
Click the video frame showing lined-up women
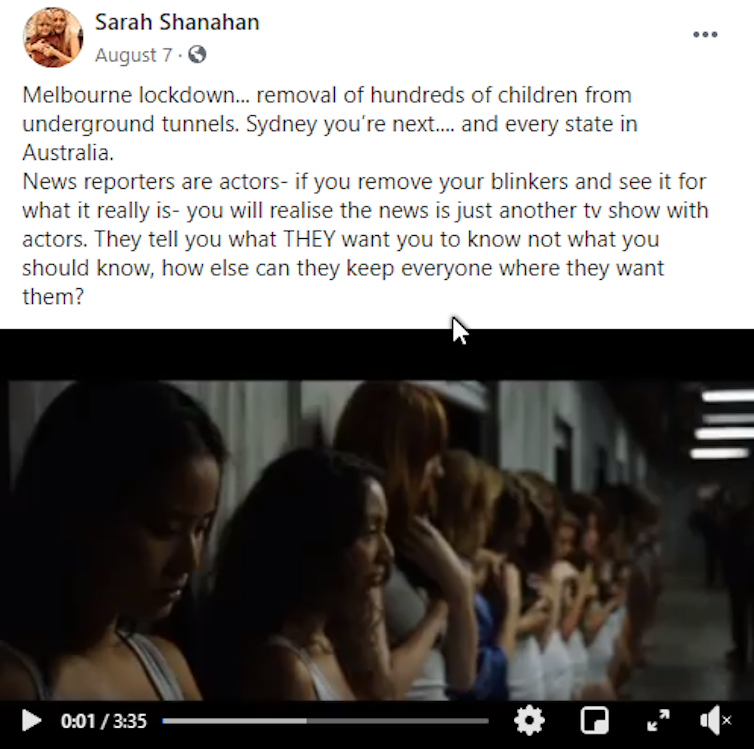pos(377,540)
